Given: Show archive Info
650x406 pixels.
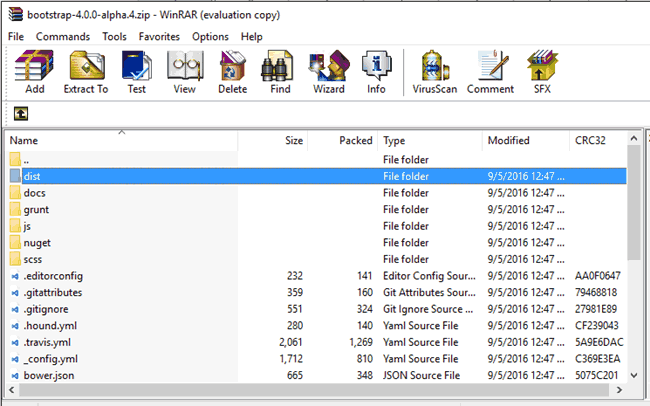Looking at the screenshot, I should [376, 72].
